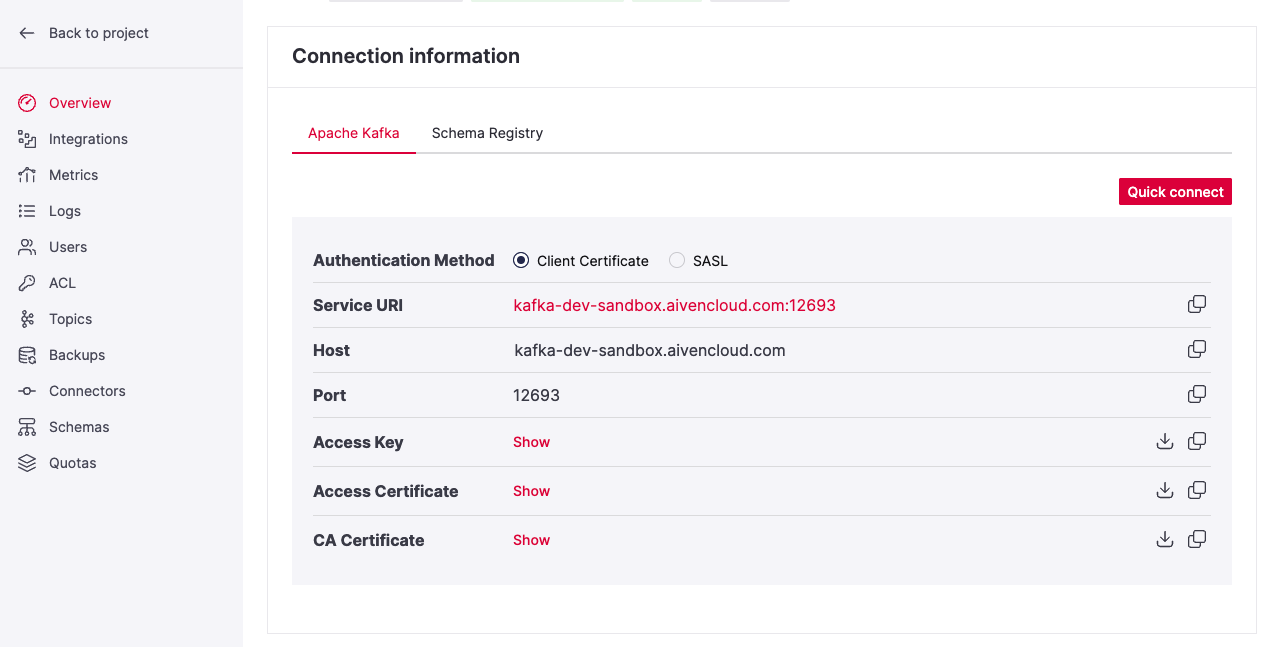Copy the Service URI using copy icon
Screen dimensions: 1272x647
click(x=1197, y=304)
